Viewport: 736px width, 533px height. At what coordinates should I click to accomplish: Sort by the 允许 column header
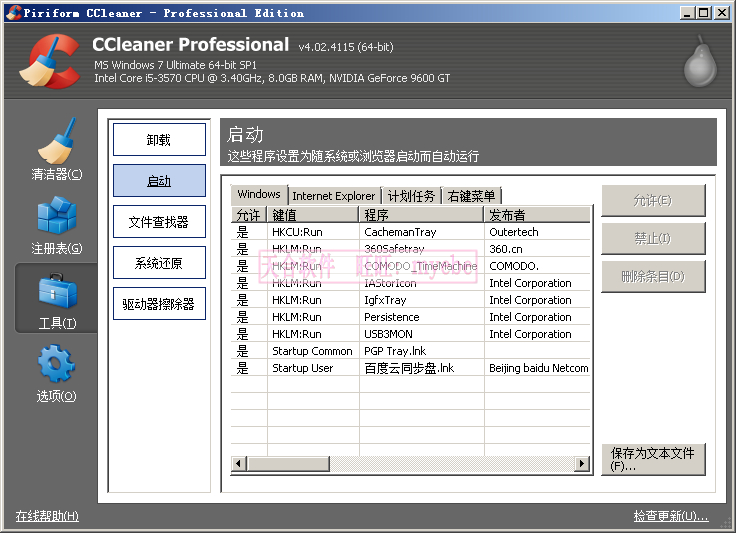(249, 214)
